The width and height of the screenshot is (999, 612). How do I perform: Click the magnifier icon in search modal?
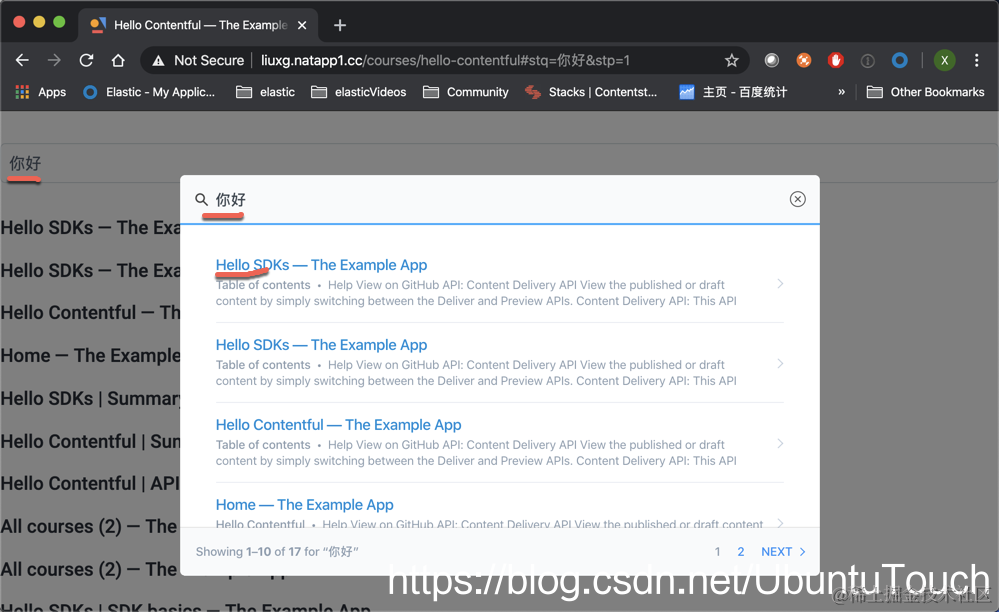tap(201, 199)
